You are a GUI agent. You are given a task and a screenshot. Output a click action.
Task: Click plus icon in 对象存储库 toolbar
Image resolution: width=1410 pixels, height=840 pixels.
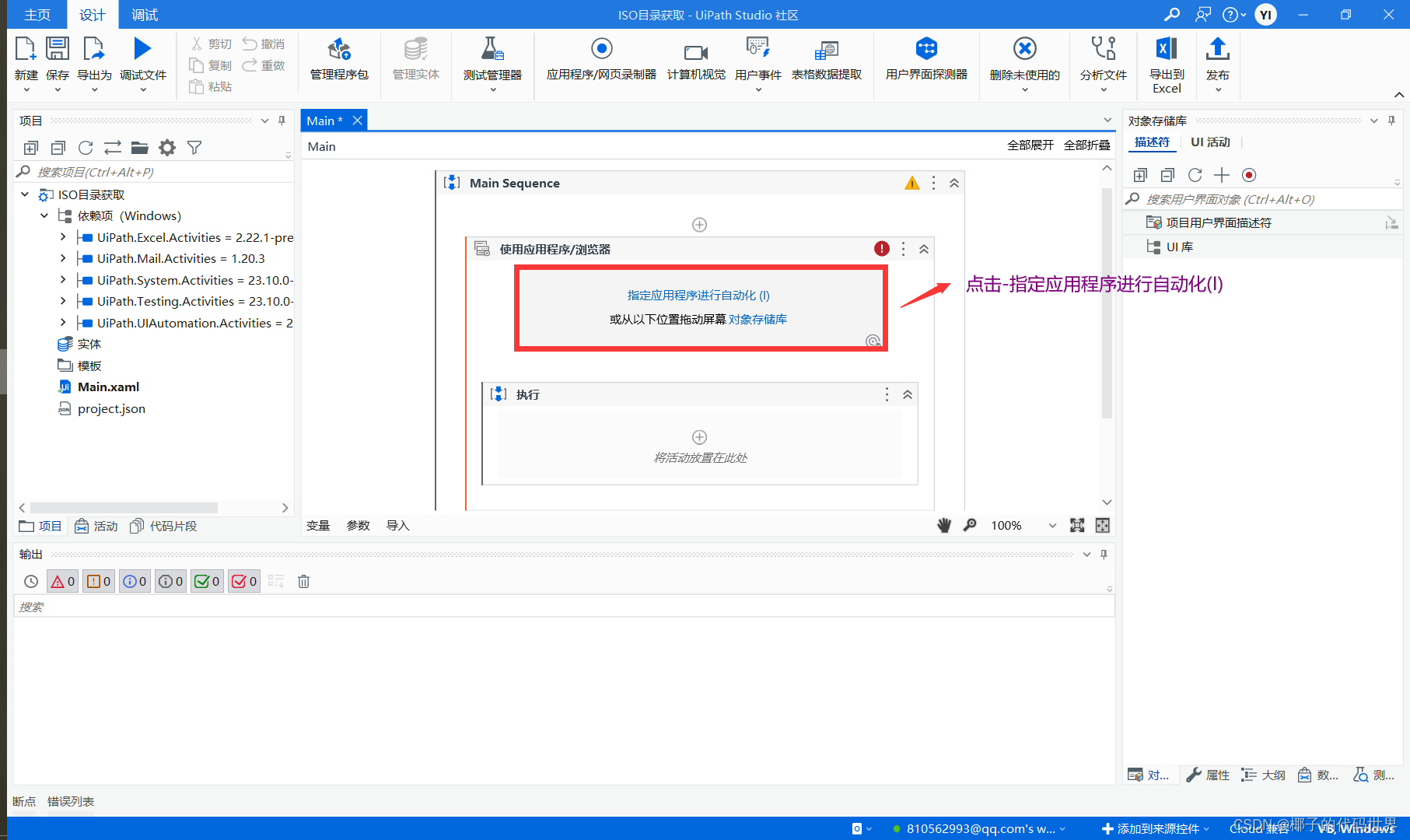[x=1222, y=175]
